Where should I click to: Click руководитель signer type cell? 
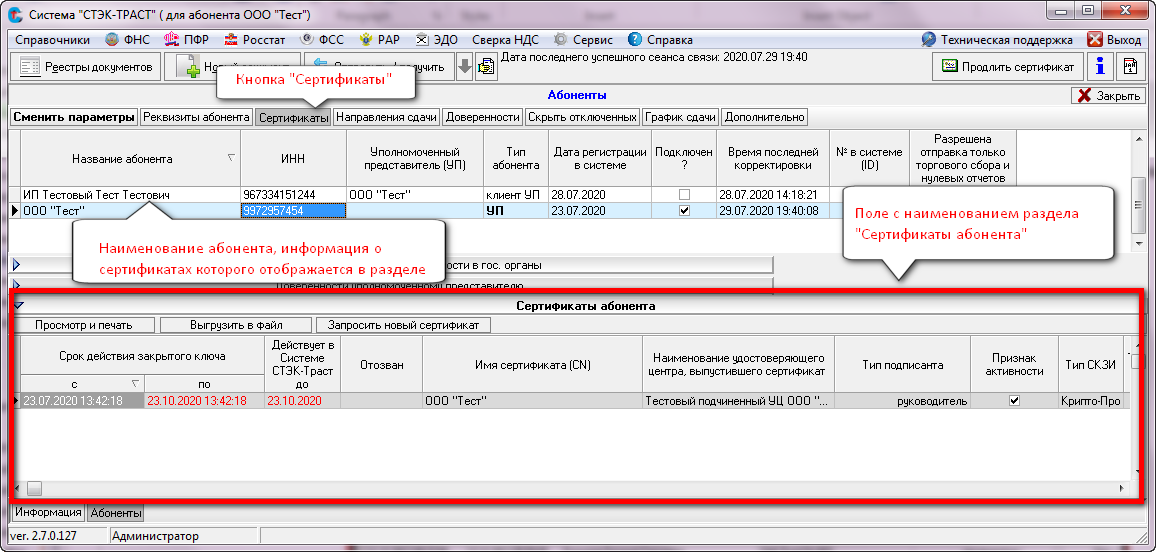point(902,400)
